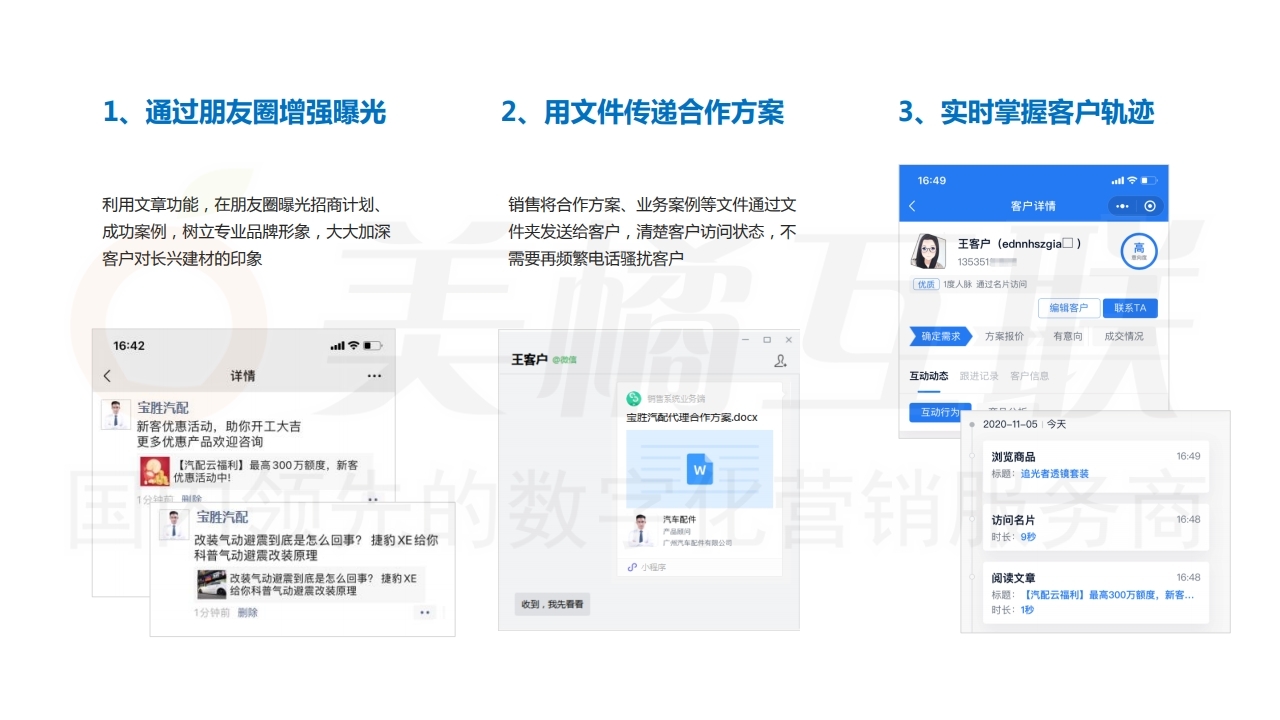This screenshot has width=1280, height=720.
Task: Open the 宝胜汽配代理合作方案.docx file name
Action: point(692,417)
